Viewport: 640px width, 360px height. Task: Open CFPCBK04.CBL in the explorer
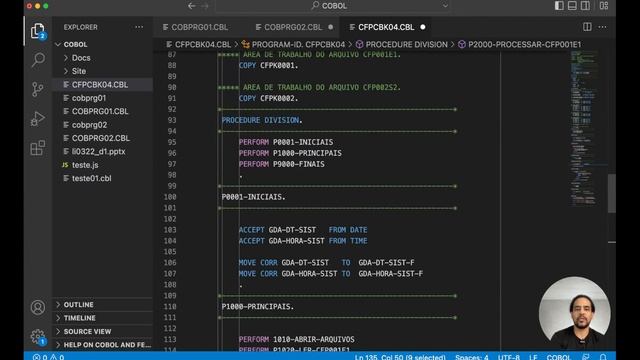[x=100, y=84]
